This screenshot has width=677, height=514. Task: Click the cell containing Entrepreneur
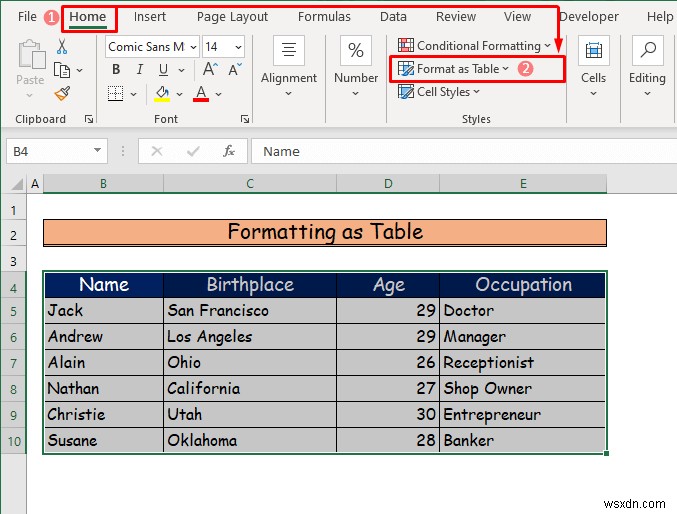[x=523, y=414]
